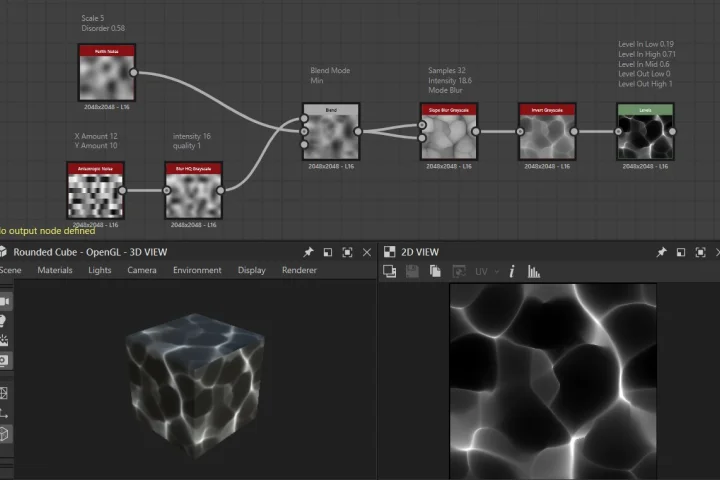
Task: Toggle the 3D VIEW floating window icon
Action: [327, 252]
